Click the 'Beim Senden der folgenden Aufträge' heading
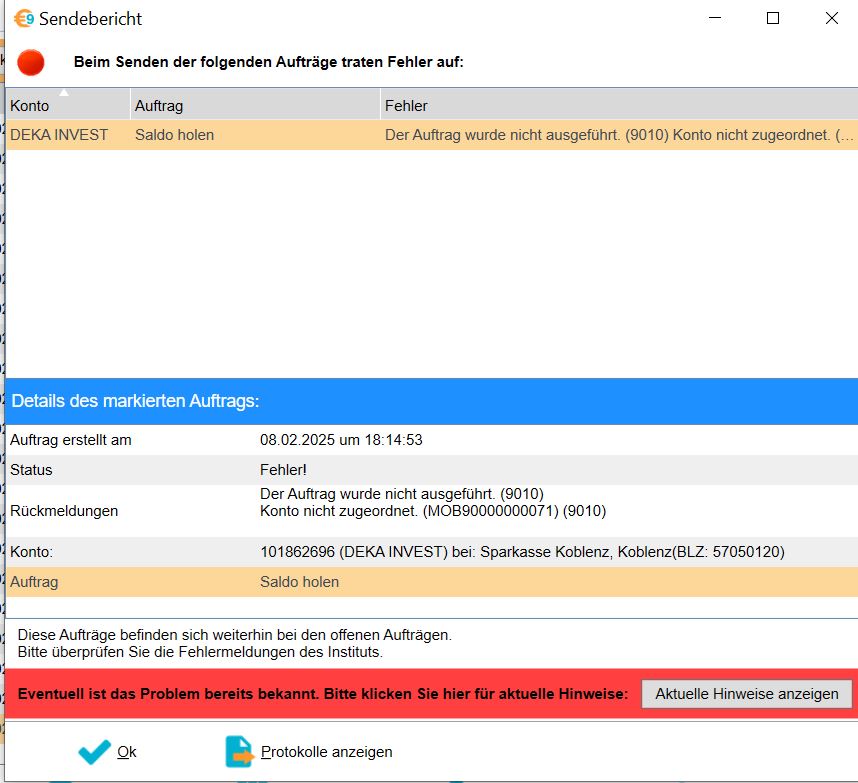 pos(268,62)
